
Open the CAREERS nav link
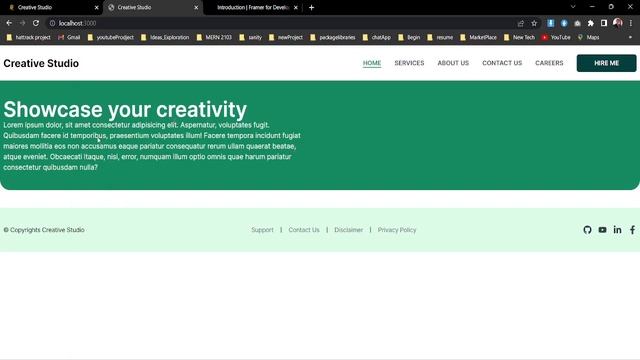tap(549, 63)
